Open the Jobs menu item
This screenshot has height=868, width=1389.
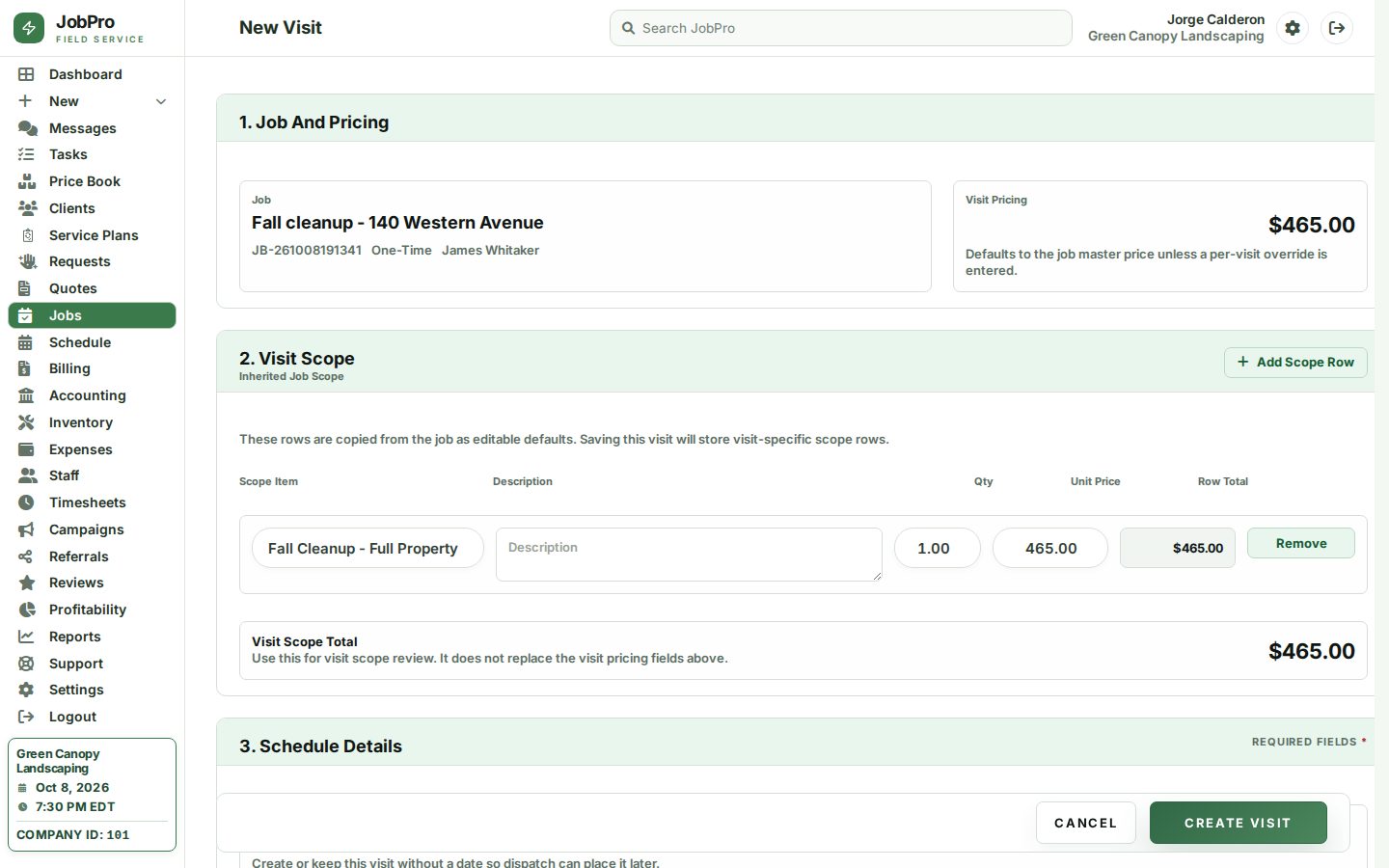click(92, 315)
